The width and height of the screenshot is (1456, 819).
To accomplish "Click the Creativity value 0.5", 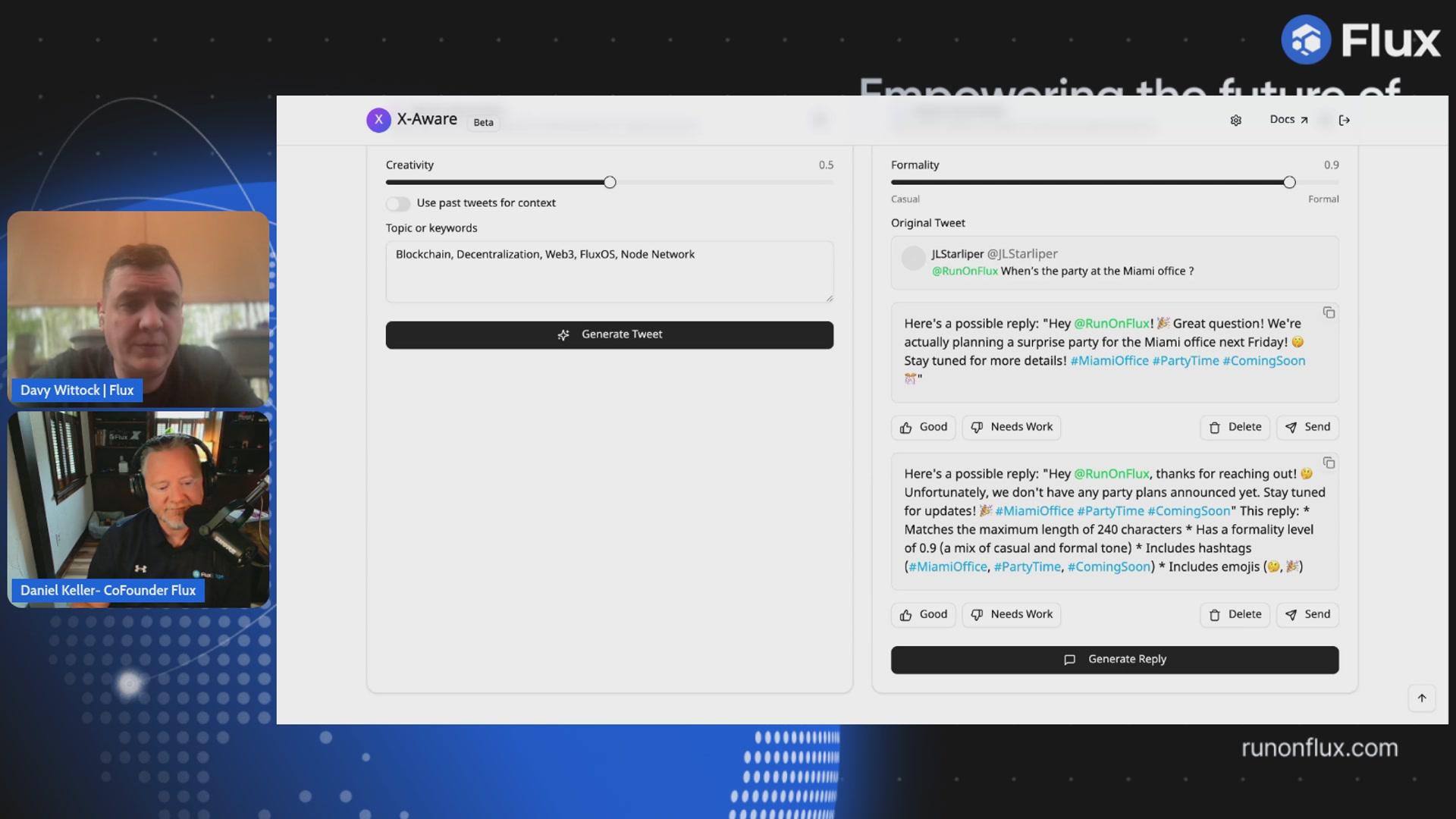I will coord(826,165).
